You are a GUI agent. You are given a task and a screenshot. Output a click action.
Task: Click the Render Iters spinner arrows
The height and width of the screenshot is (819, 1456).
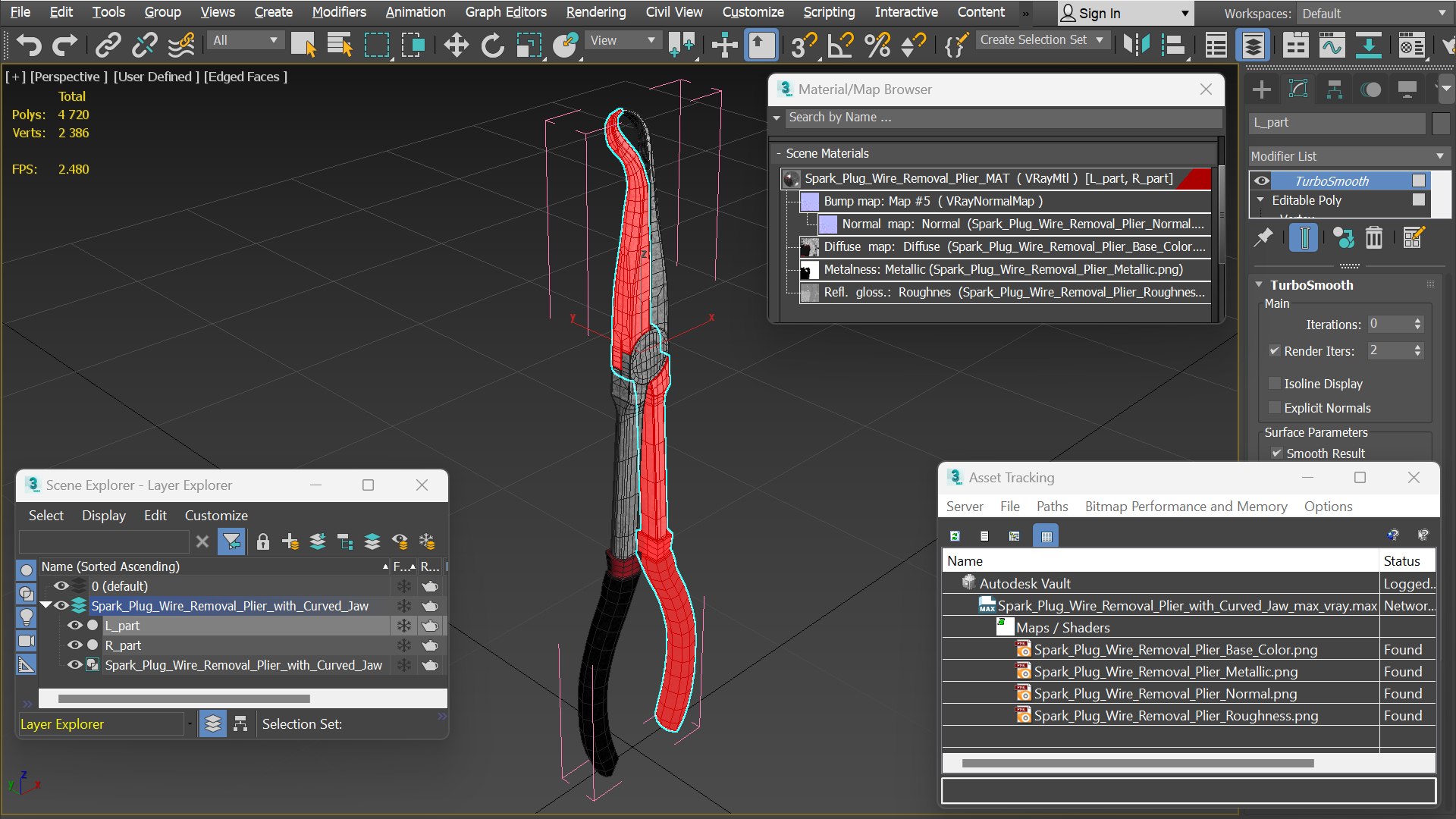point(1417,351)
